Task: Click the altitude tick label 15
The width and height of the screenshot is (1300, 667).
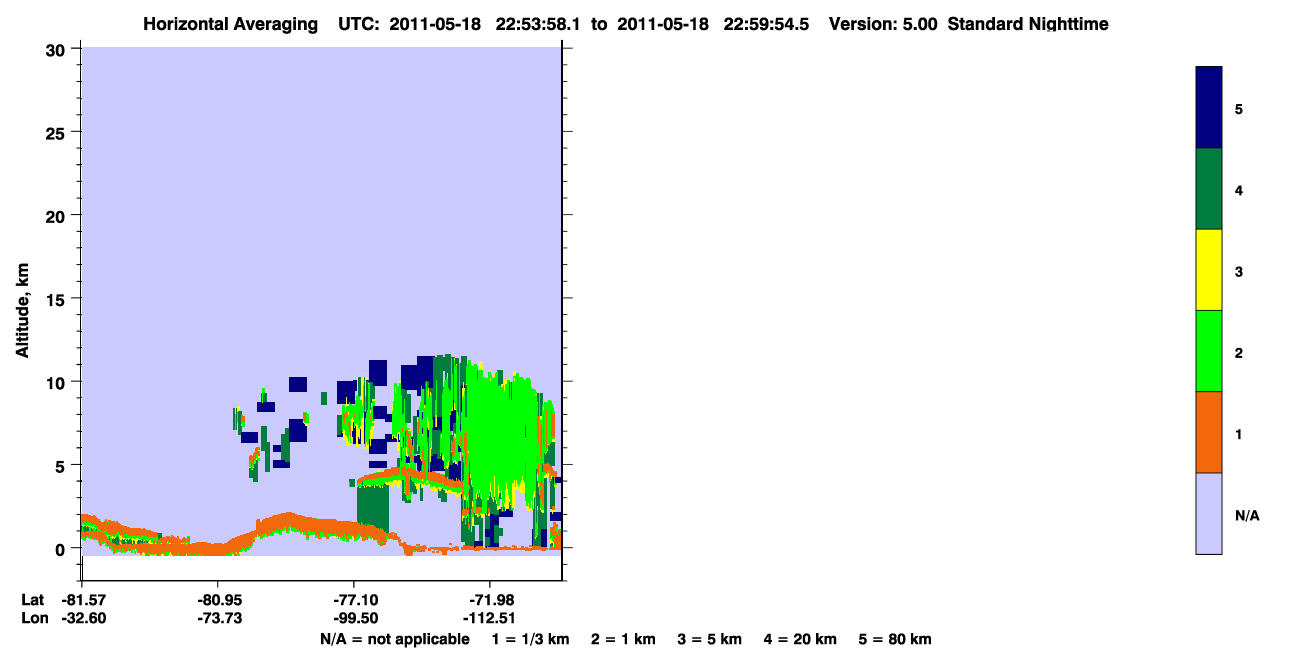Action: pos(58,299)
